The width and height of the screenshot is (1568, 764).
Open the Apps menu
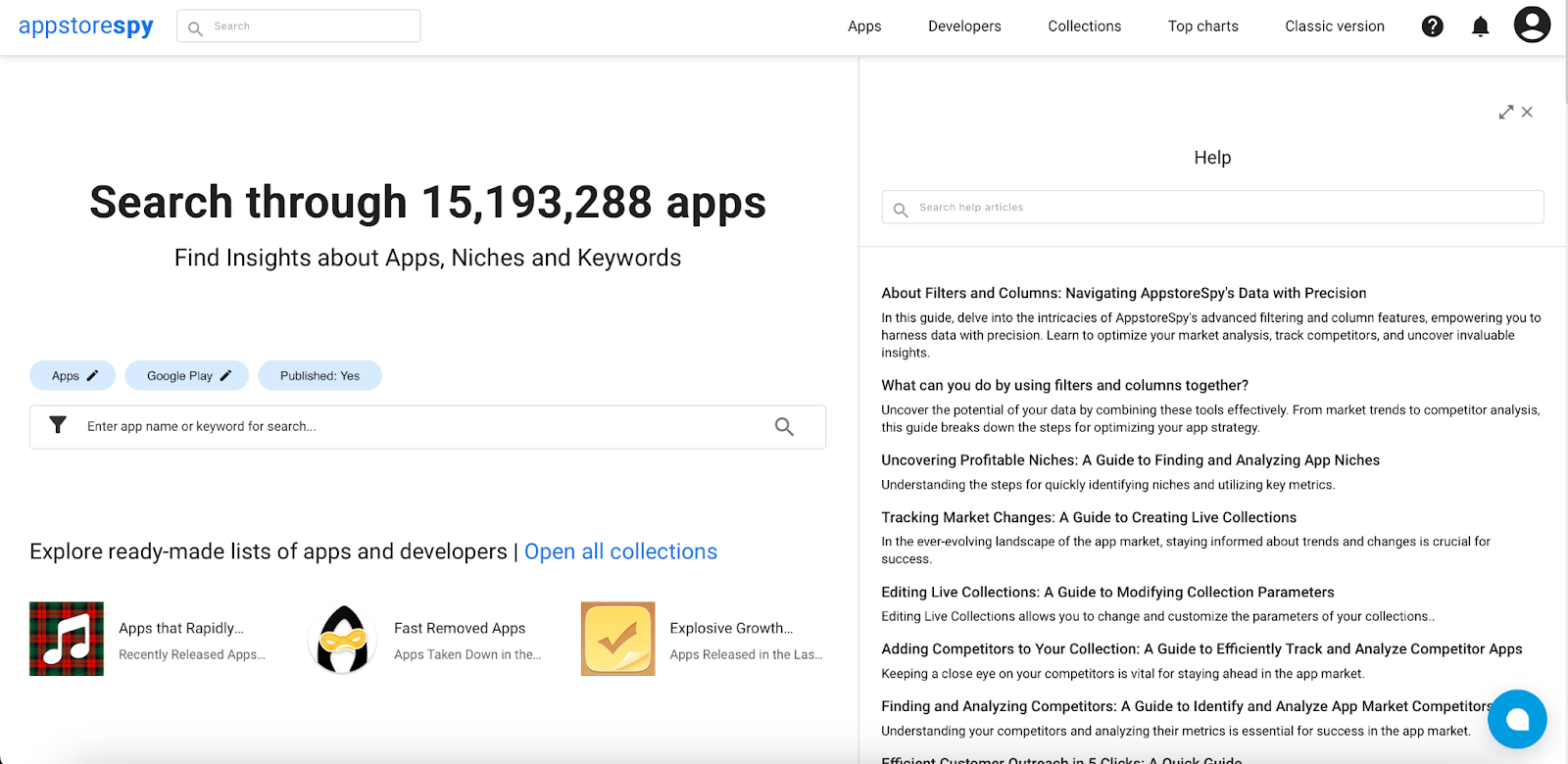pos(864,26)
